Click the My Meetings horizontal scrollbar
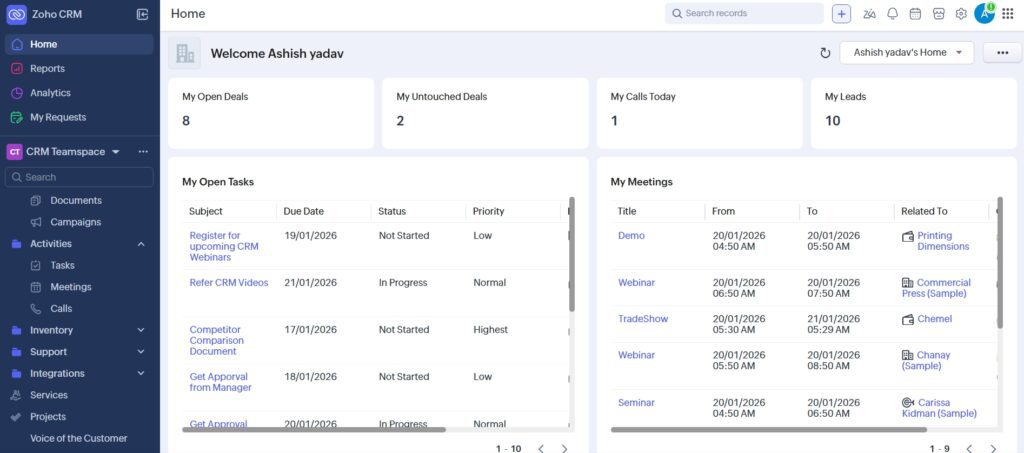This screenshot has height=453, width=1024. pyautogui.click(x=769, y=430)
